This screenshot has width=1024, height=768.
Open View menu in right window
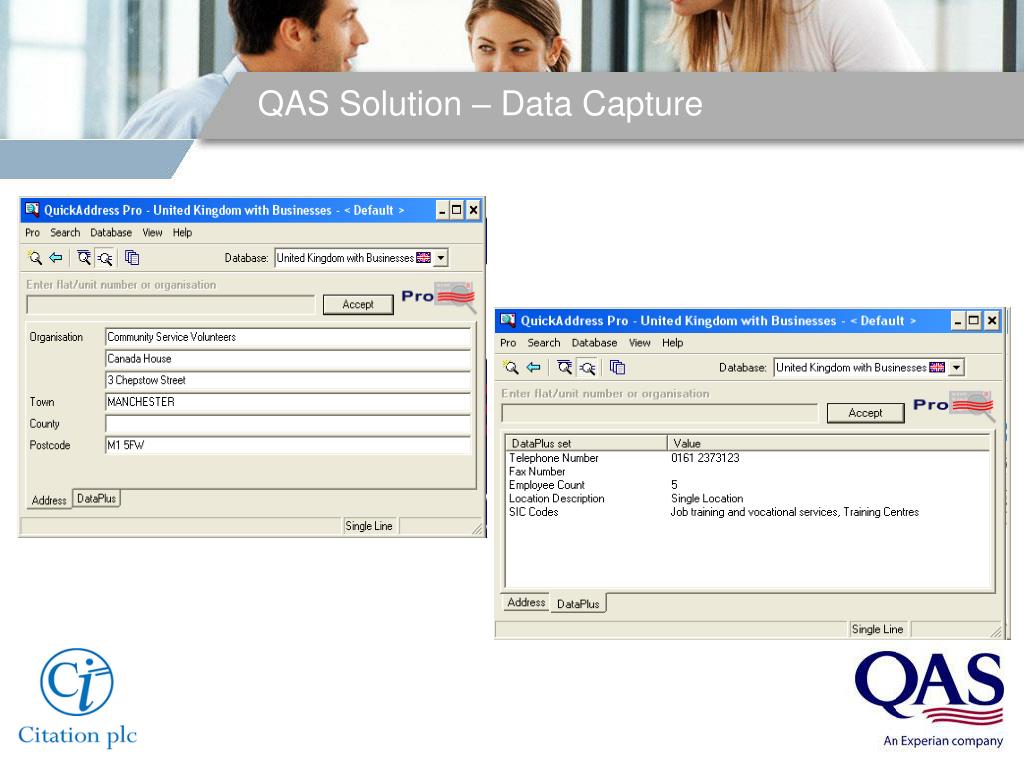point(639,343)
